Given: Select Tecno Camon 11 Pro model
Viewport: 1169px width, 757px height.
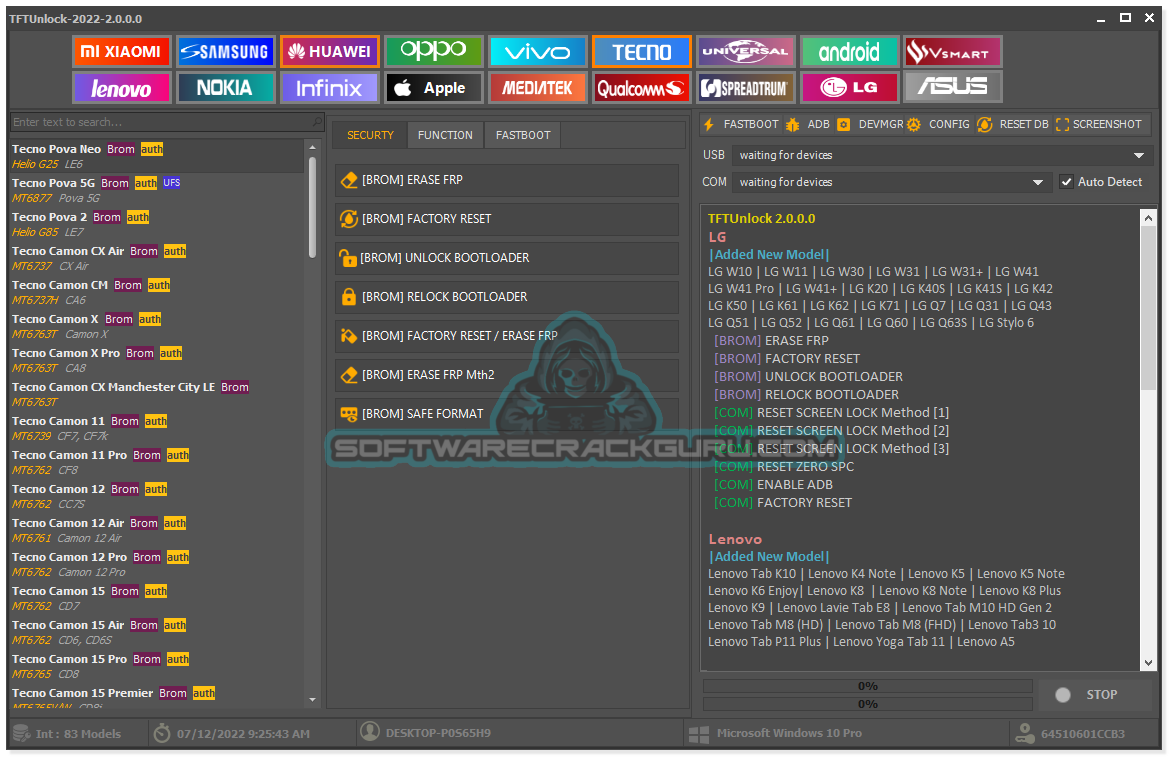Looking at the screenshot, I should 157,462.
